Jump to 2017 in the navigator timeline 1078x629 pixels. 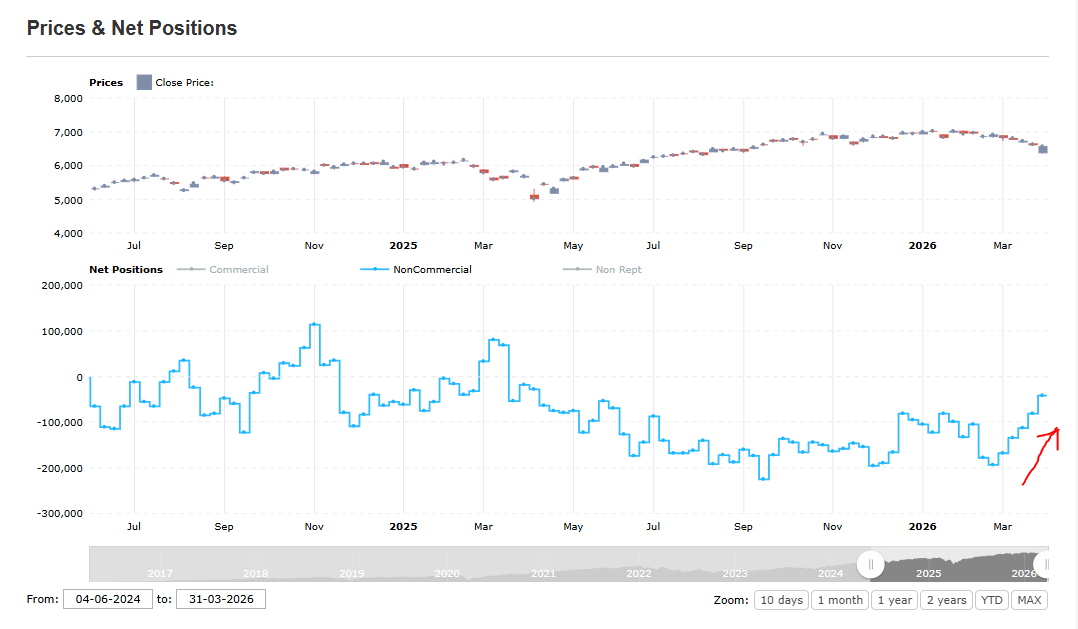click(x=160, y=573)
